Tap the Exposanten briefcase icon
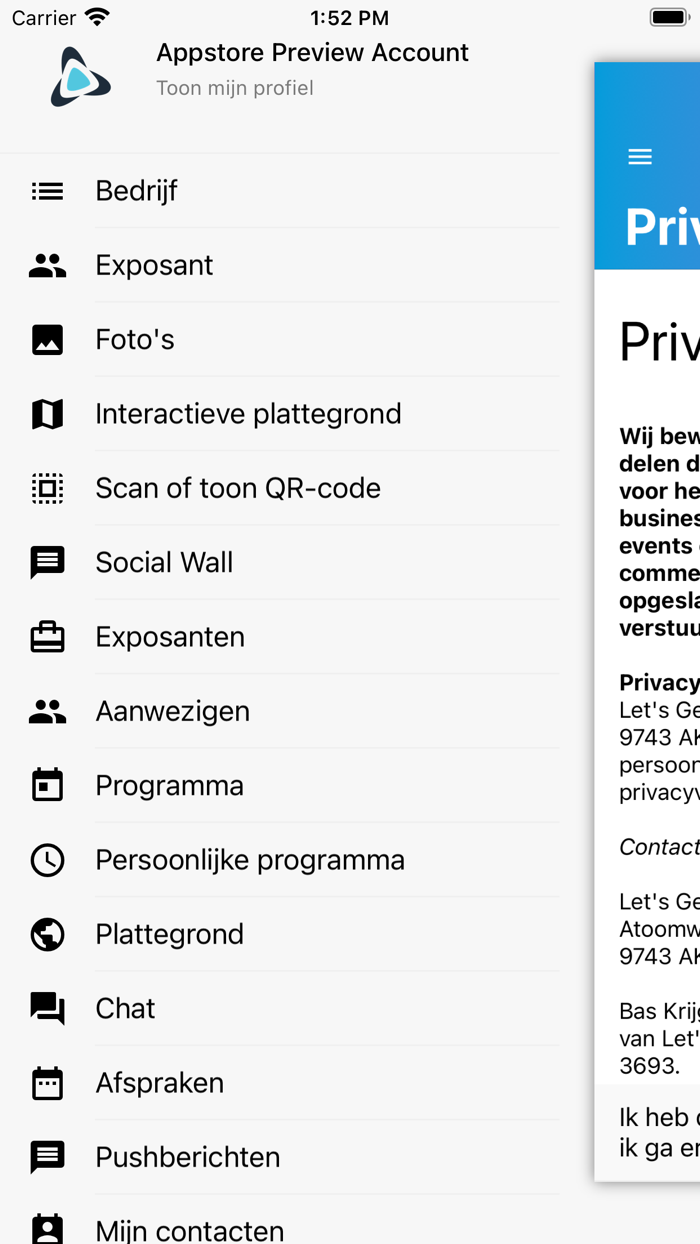This screenshot has width=700, height=1244. (x=47, y=637)
